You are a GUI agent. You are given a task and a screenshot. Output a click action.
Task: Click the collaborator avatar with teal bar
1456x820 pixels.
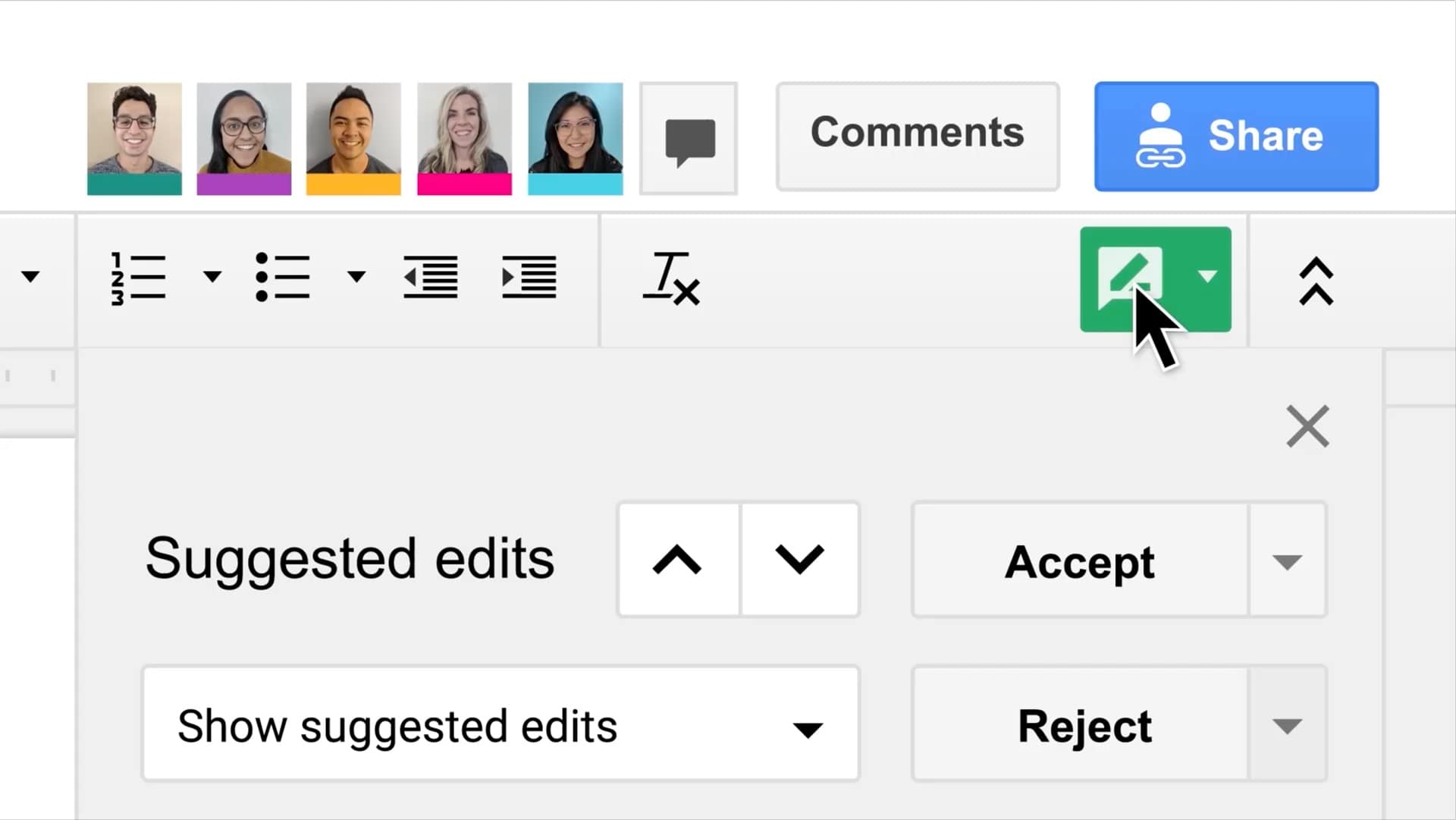[x=134, y=139]
